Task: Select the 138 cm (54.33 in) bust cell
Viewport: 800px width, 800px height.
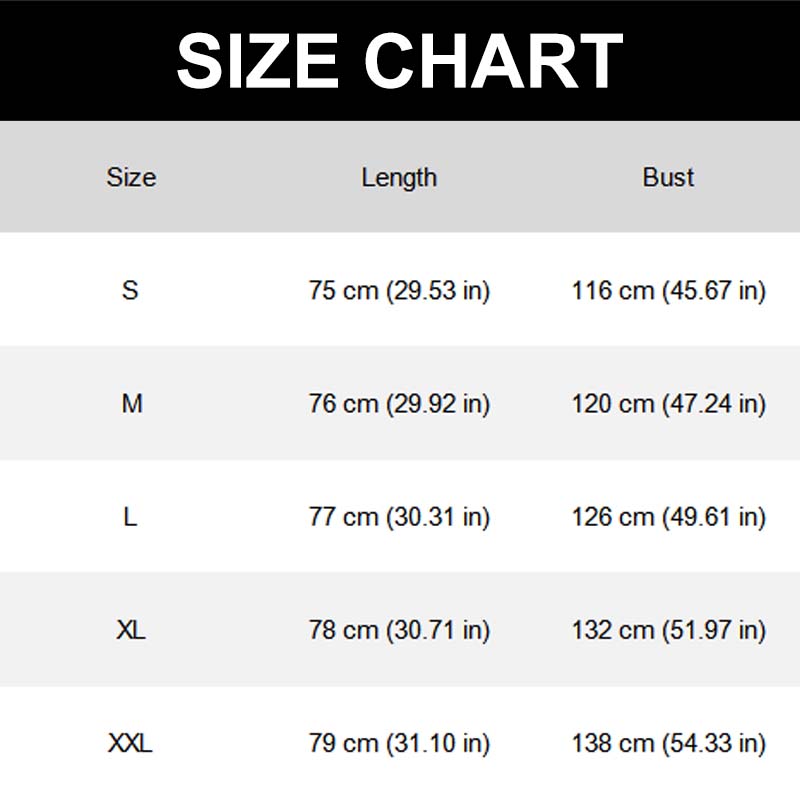Action: [x=668, y=743]
